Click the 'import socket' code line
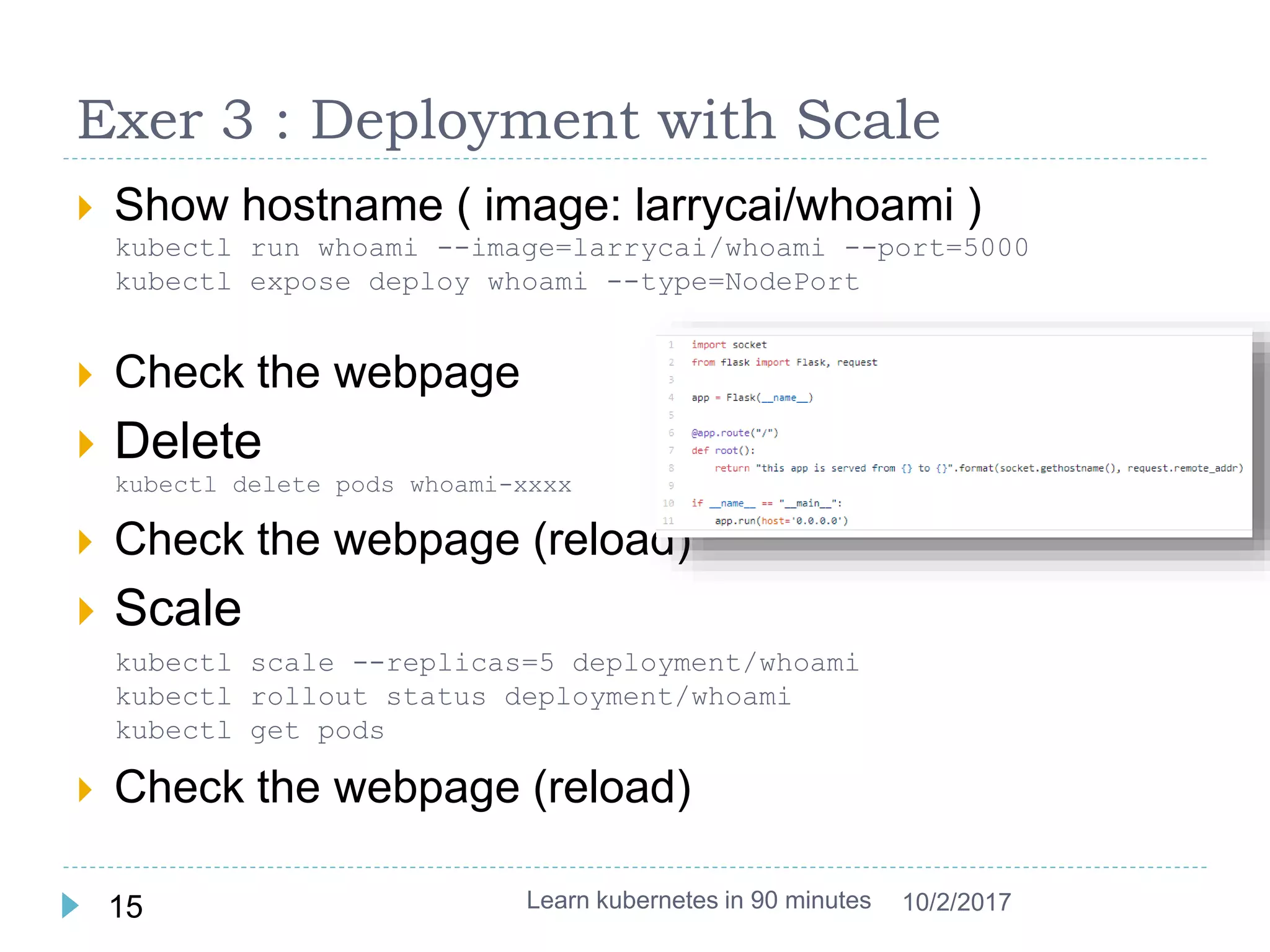The height and width of the screenshot is (952, 1270). pos(729,345)
